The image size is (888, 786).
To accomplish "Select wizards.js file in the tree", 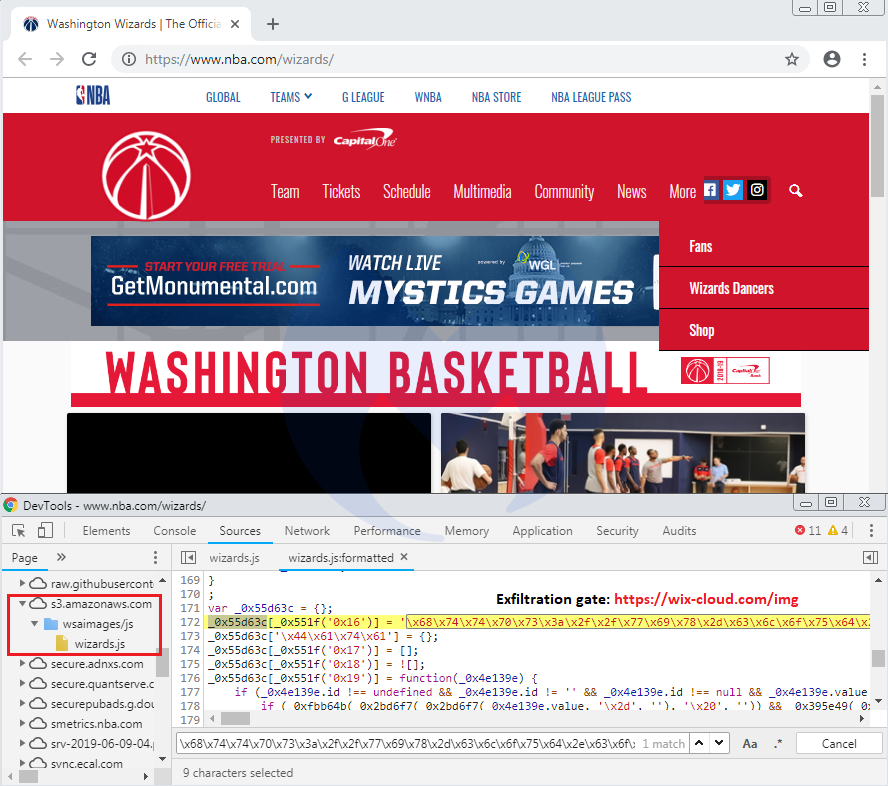I will click(99, 643).
